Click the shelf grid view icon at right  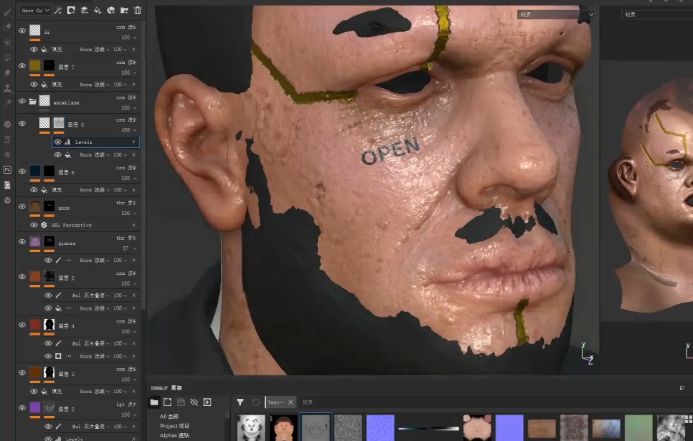tap(688, 418)
